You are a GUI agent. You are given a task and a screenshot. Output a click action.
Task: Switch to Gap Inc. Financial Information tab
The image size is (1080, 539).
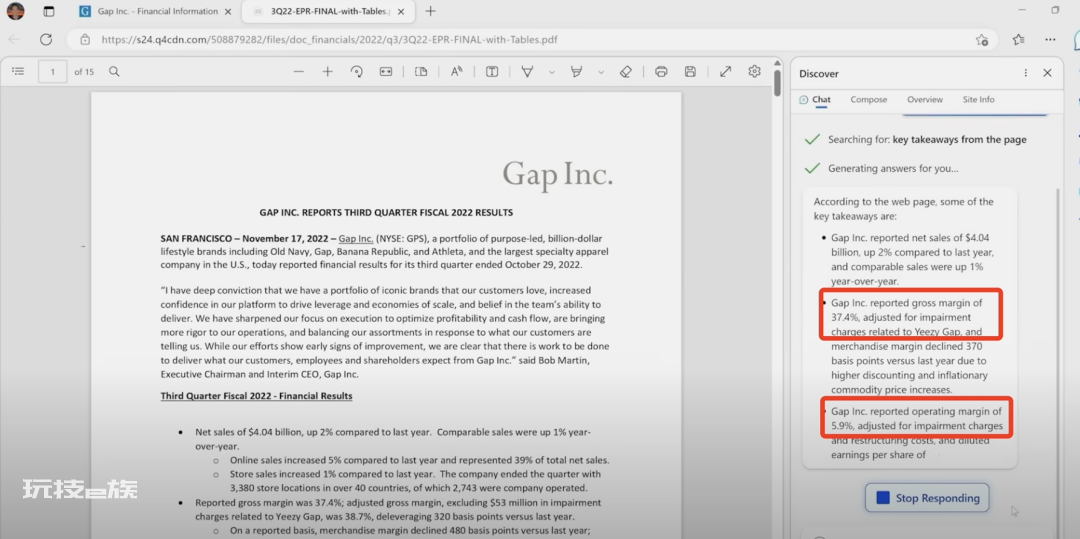point(155,11)
